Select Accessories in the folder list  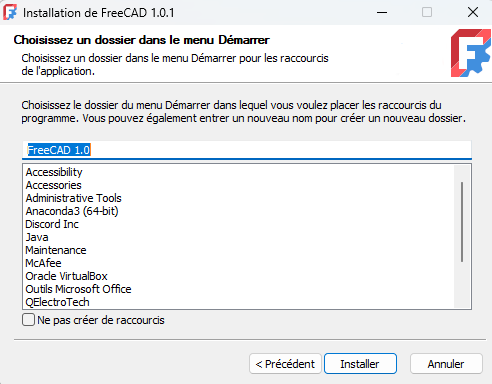pos(53,185)
